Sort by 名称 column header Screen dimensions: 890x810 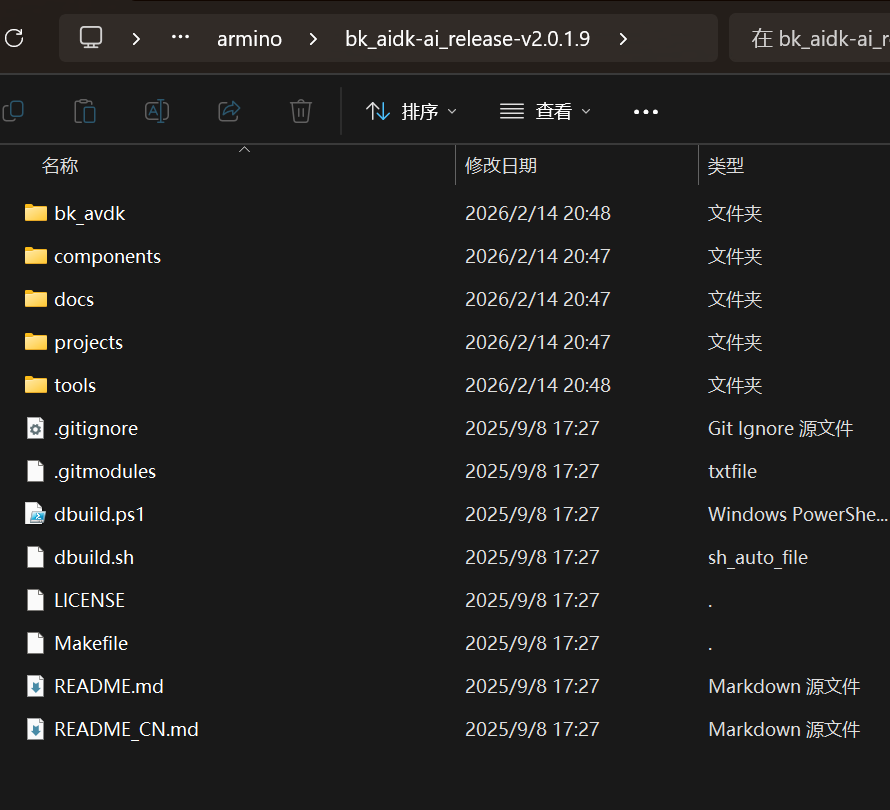(60, 166)
